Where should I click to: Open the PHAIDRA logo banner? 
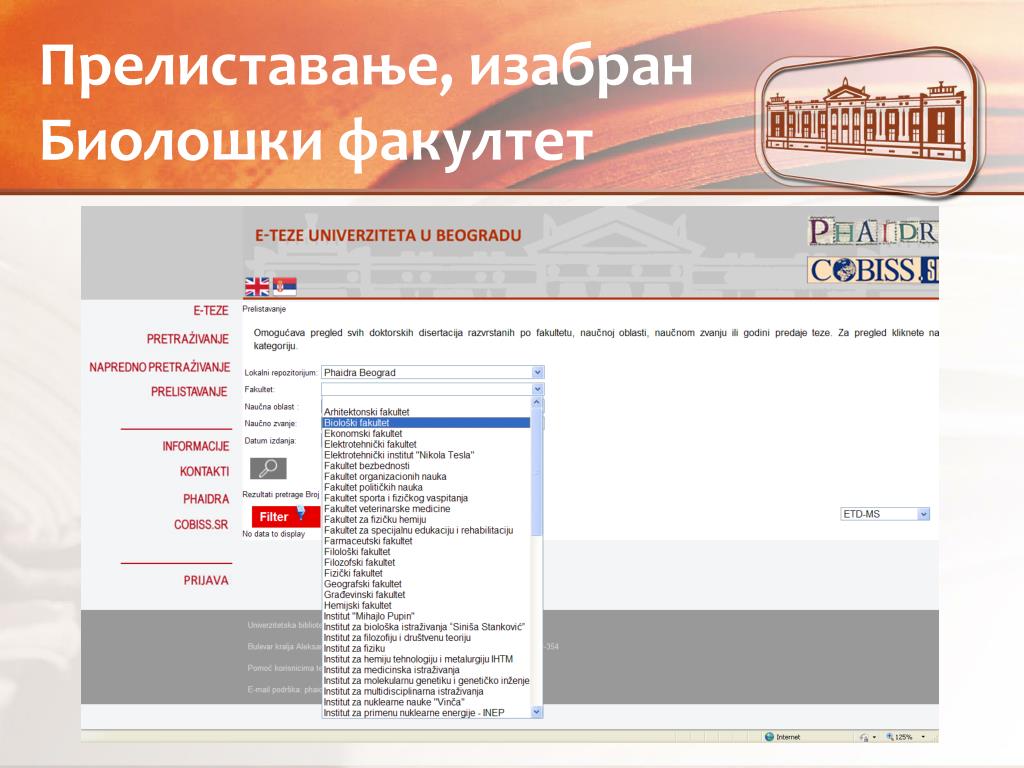[873, 232]
